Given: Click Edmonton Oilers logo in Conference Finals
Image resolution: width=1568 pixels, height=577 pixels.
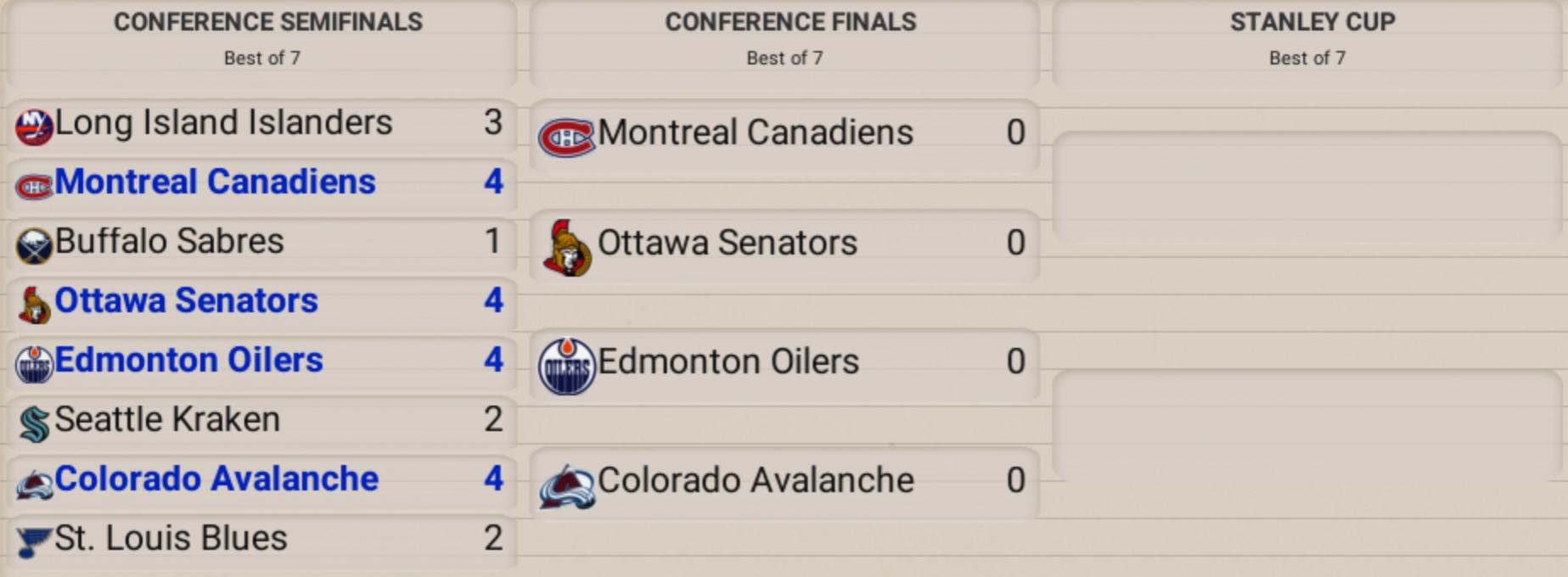Looking at the screenshot, I should [566, 366].
